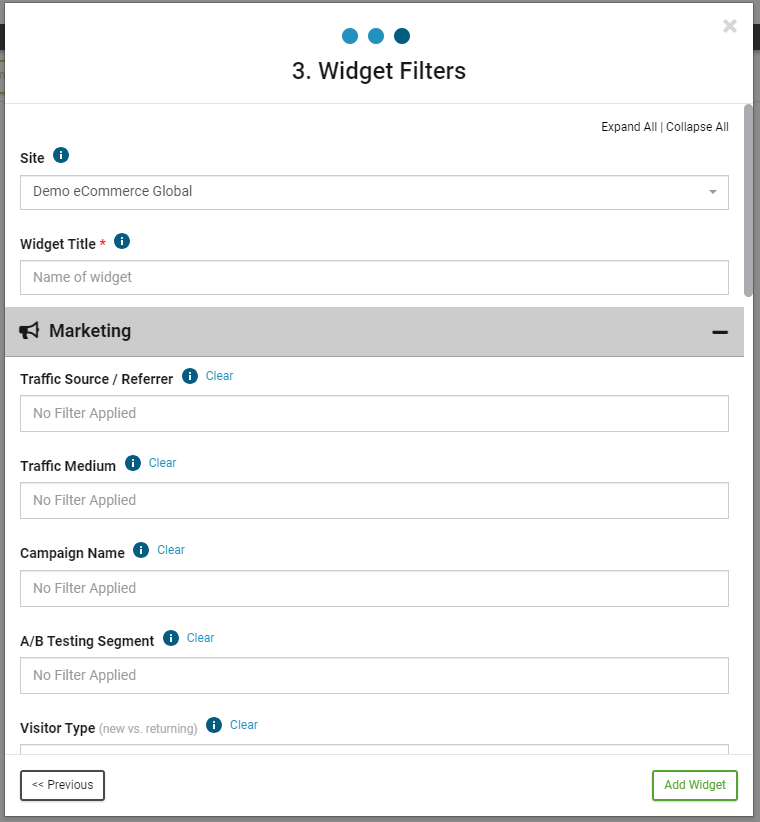Click Expand All sections

point(629,127)
